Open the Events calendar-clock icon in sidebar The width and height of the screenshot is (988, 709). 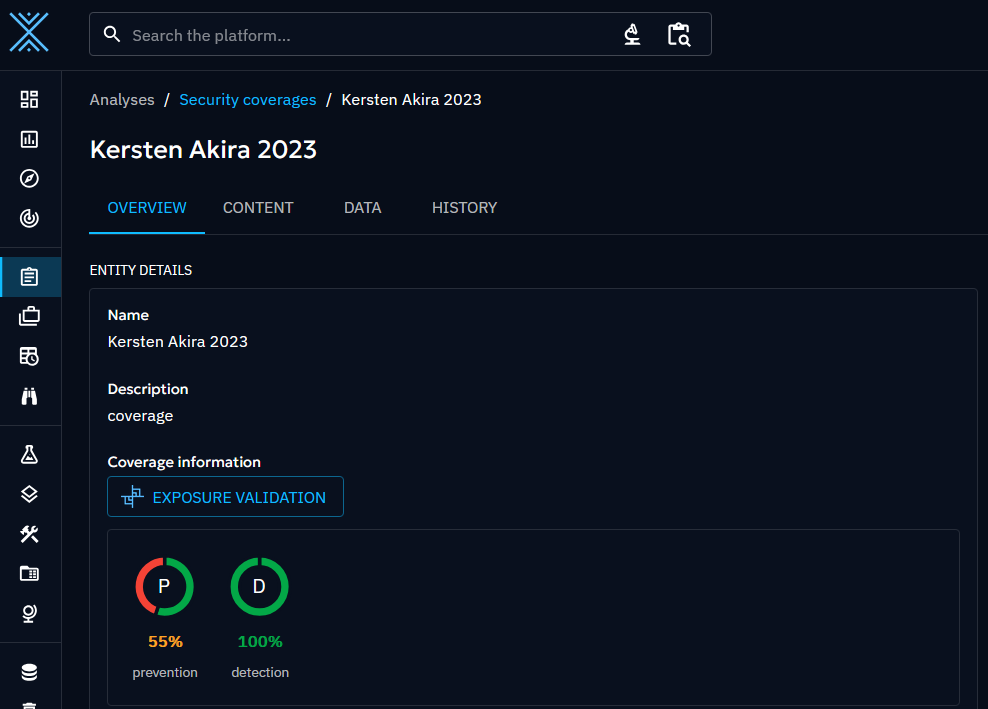tap(29, 356)
